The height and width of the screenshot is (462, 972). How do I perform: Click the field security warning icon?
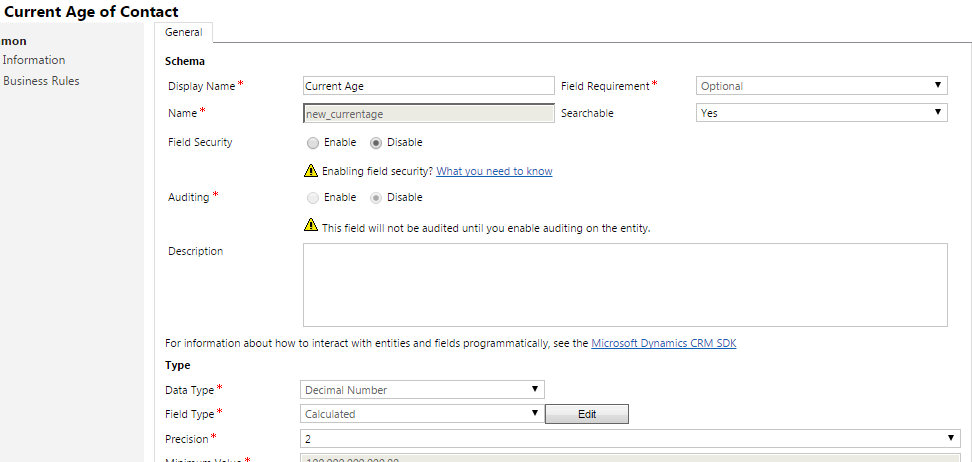(x=311, y=171)
